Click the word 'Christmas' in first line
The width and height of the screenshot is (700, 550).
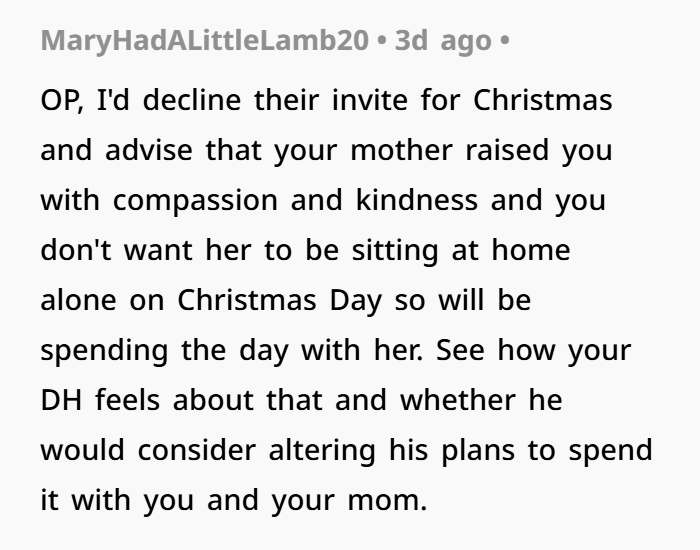(542, 100)
